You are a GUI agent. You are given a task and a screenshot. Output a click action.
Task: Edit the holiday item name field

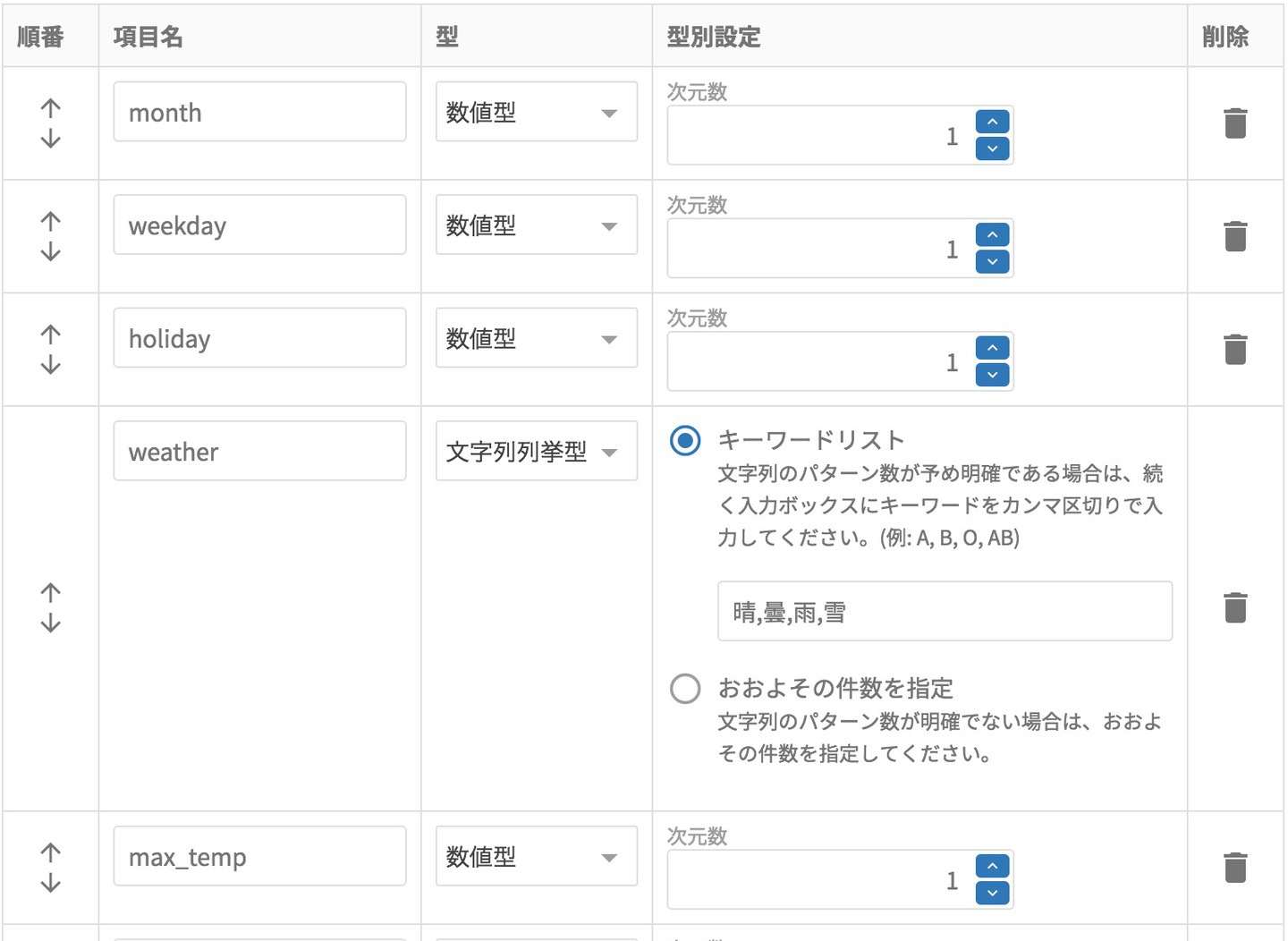tap(259, 338)
